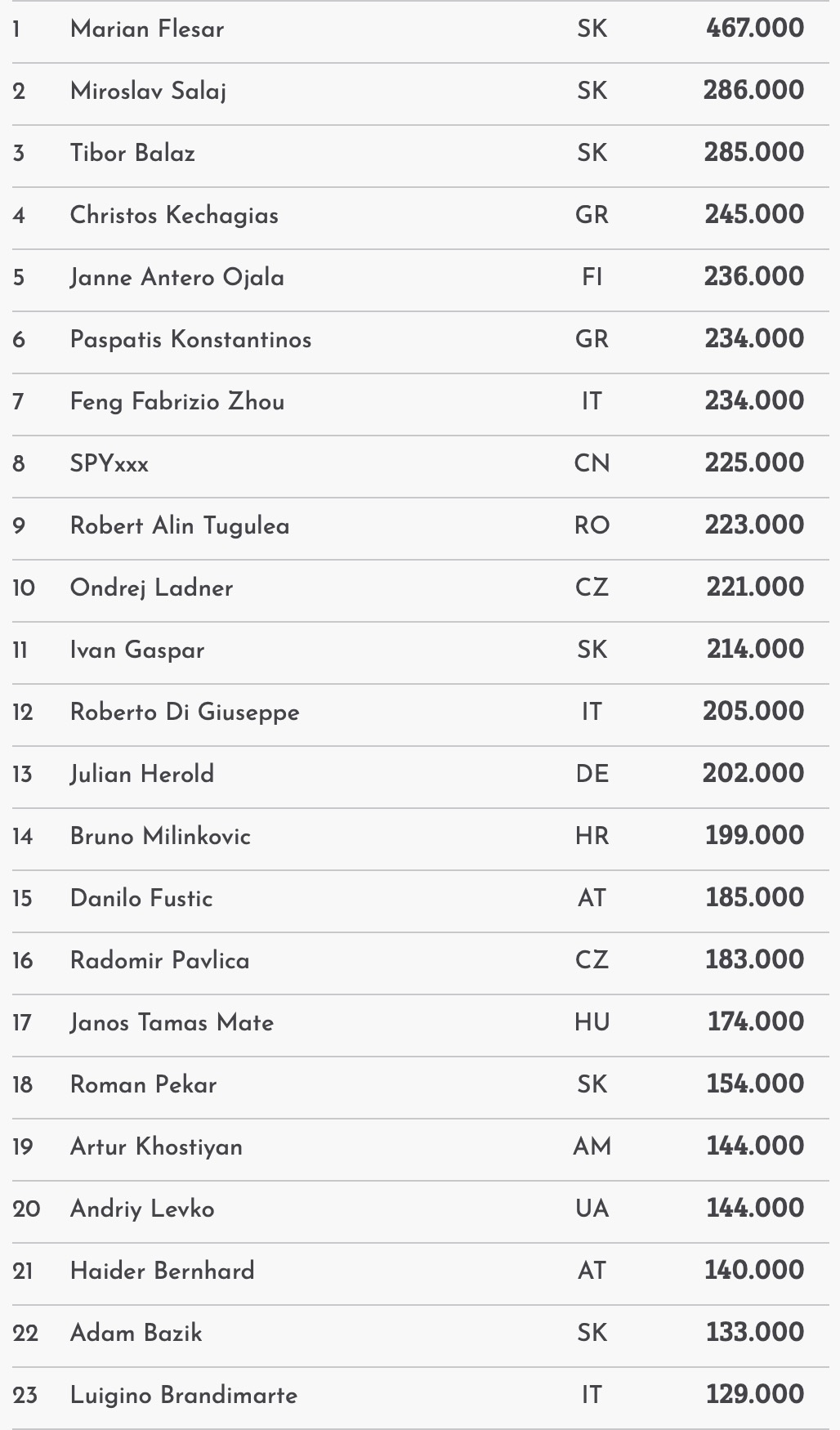Click Andriy Levko's name
Screen dimensions: 840x1430
[x=142, y=1209]
